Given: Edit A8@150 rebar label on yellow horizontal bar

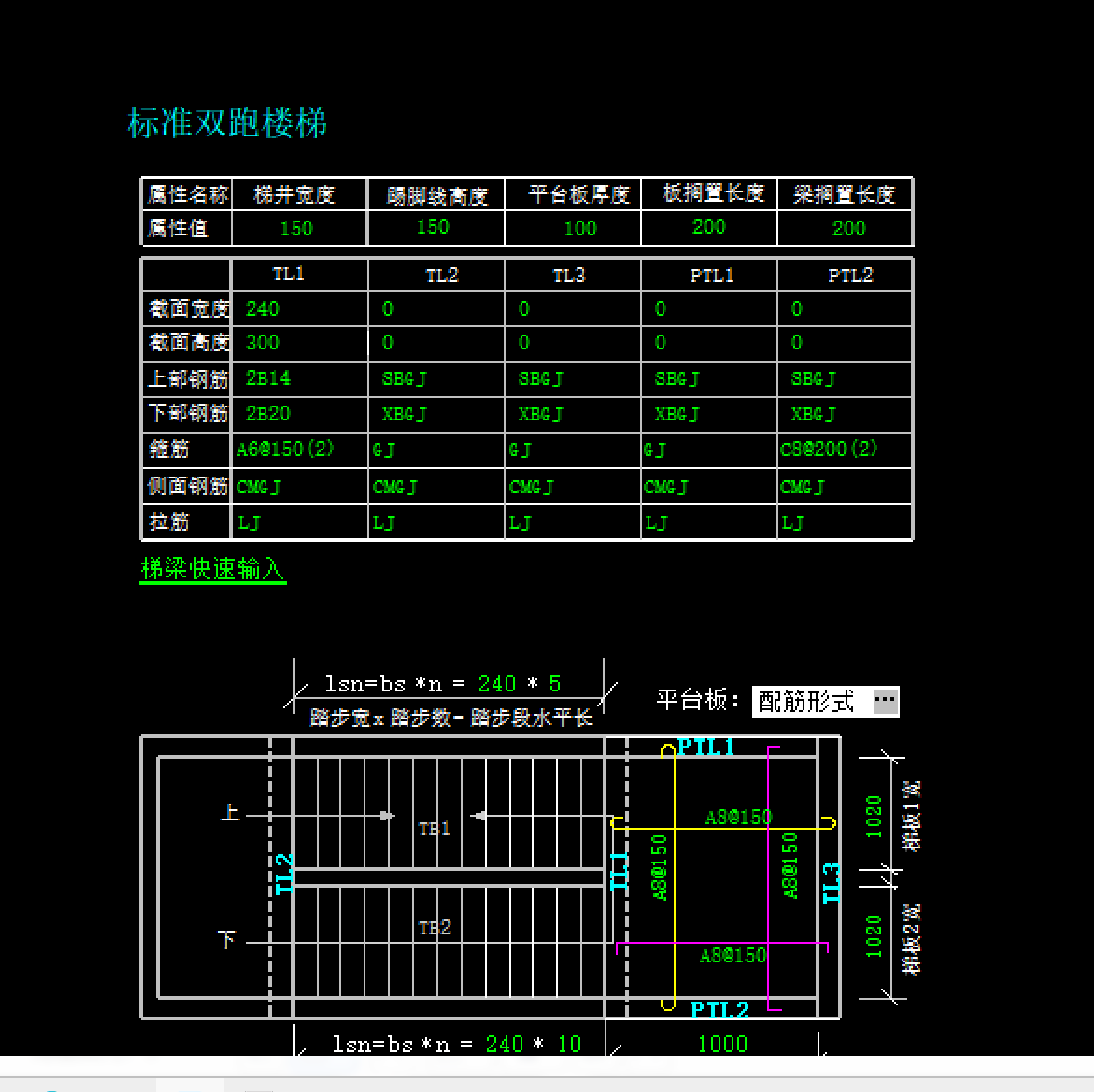Looking at the screenshot, I should click(738, 817).
